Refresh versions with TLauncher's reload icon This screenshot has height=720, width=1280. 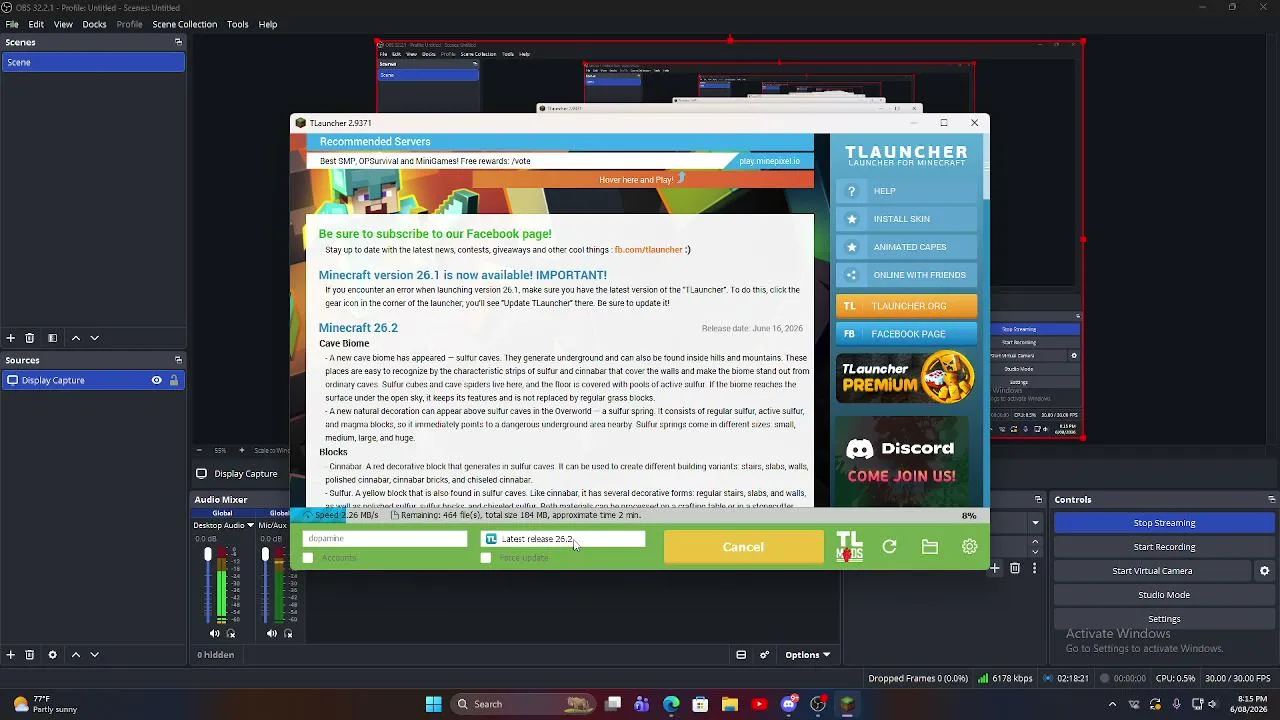click(889, 547)
